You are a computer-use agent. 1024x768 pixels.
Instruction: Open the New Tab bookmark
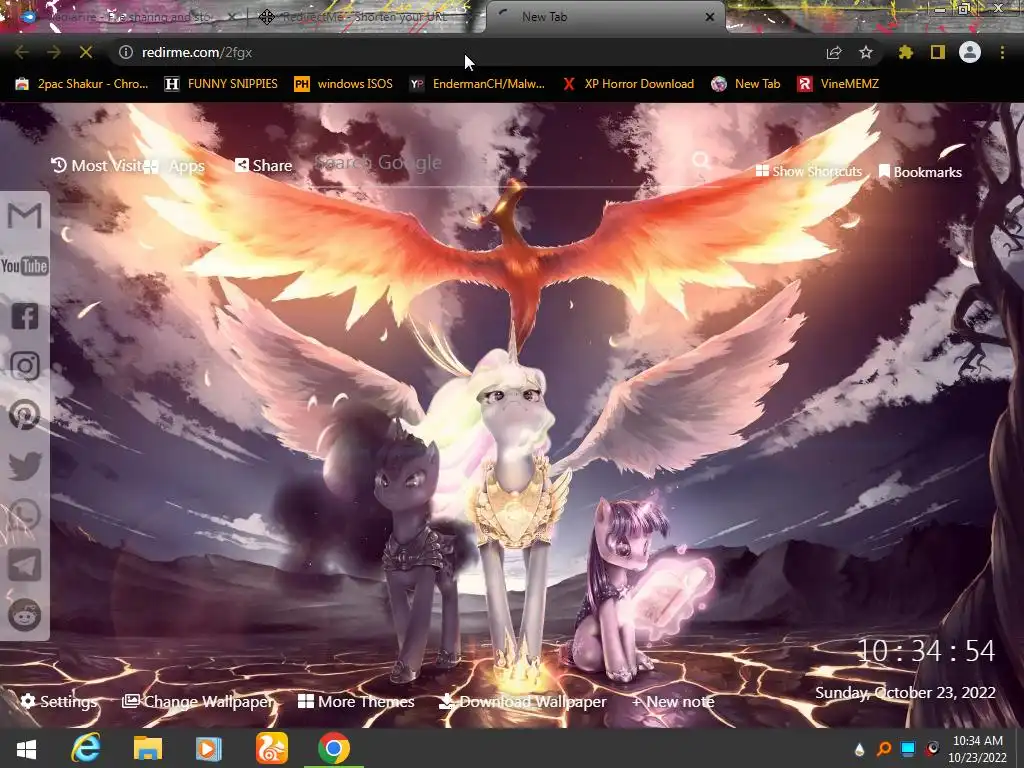click(745, 84)
